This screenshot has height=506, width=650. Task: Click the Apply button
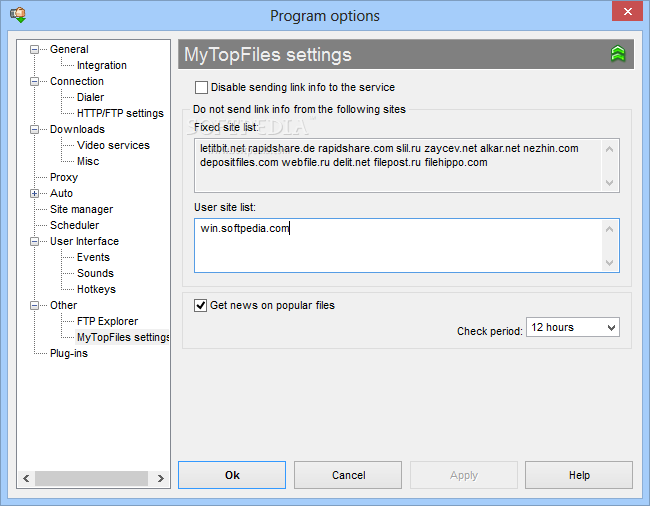464,475
